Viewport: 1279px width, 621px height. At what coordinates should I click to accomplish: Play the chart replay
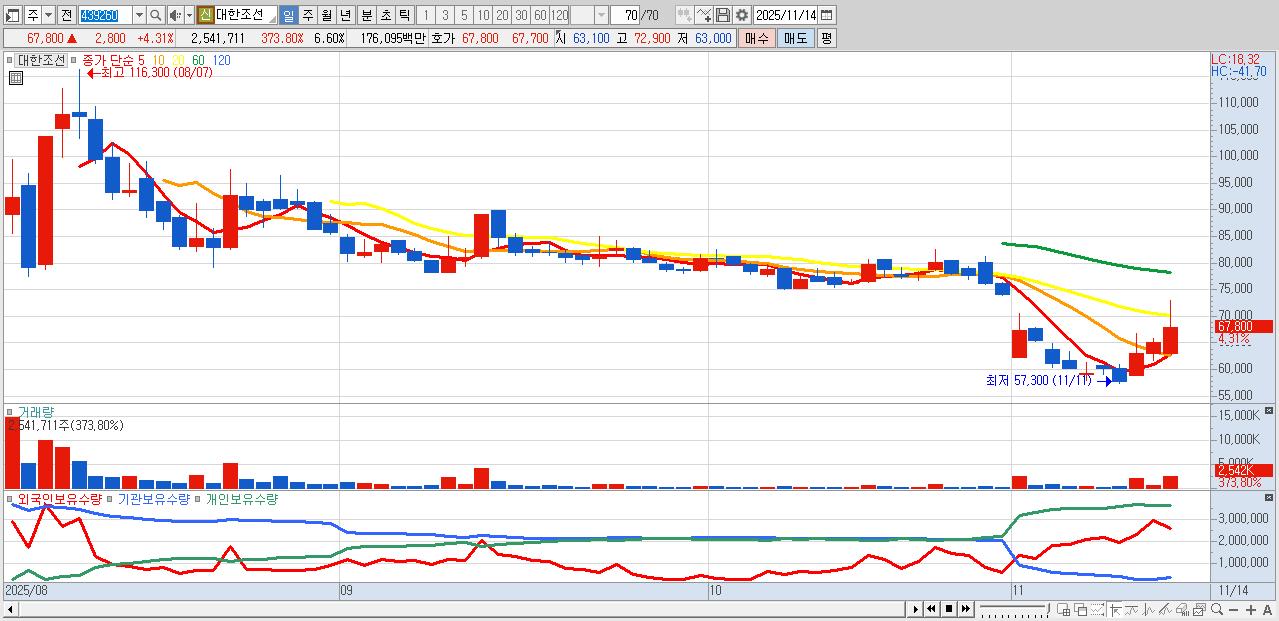click(x=916, y=609)
